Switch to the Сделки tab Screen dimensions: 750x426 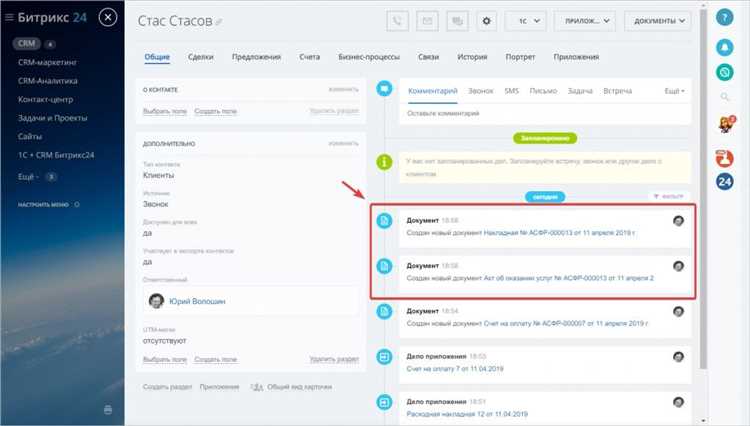[x=200, y=57]
